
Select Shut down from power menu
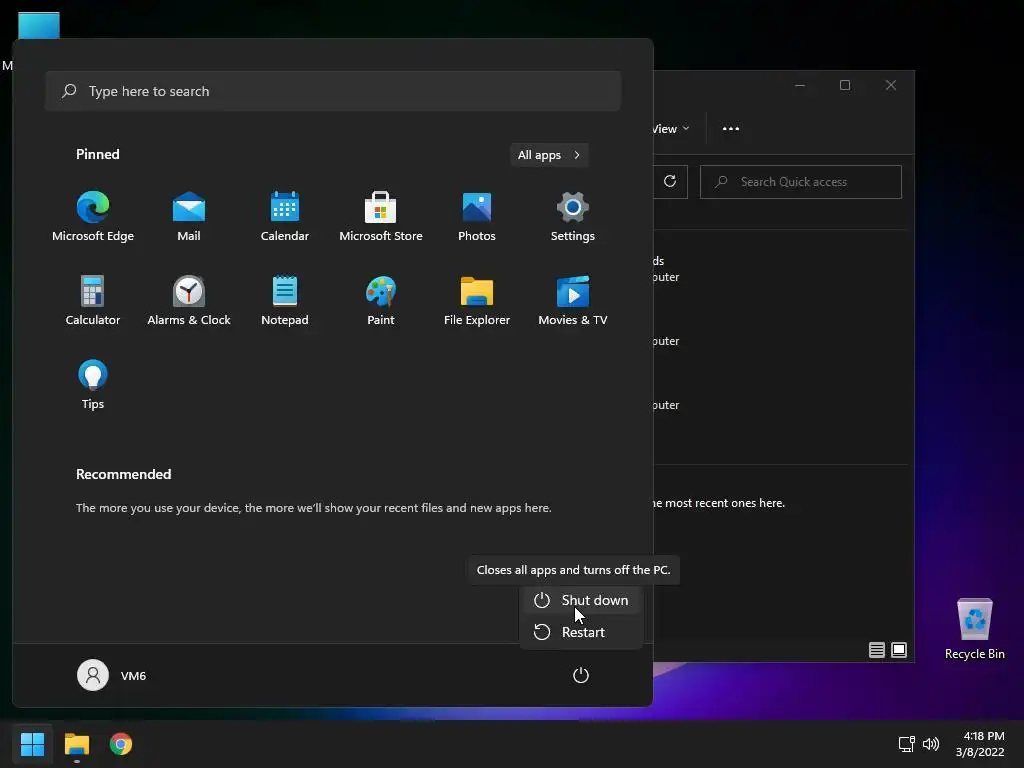pos(581,600)
